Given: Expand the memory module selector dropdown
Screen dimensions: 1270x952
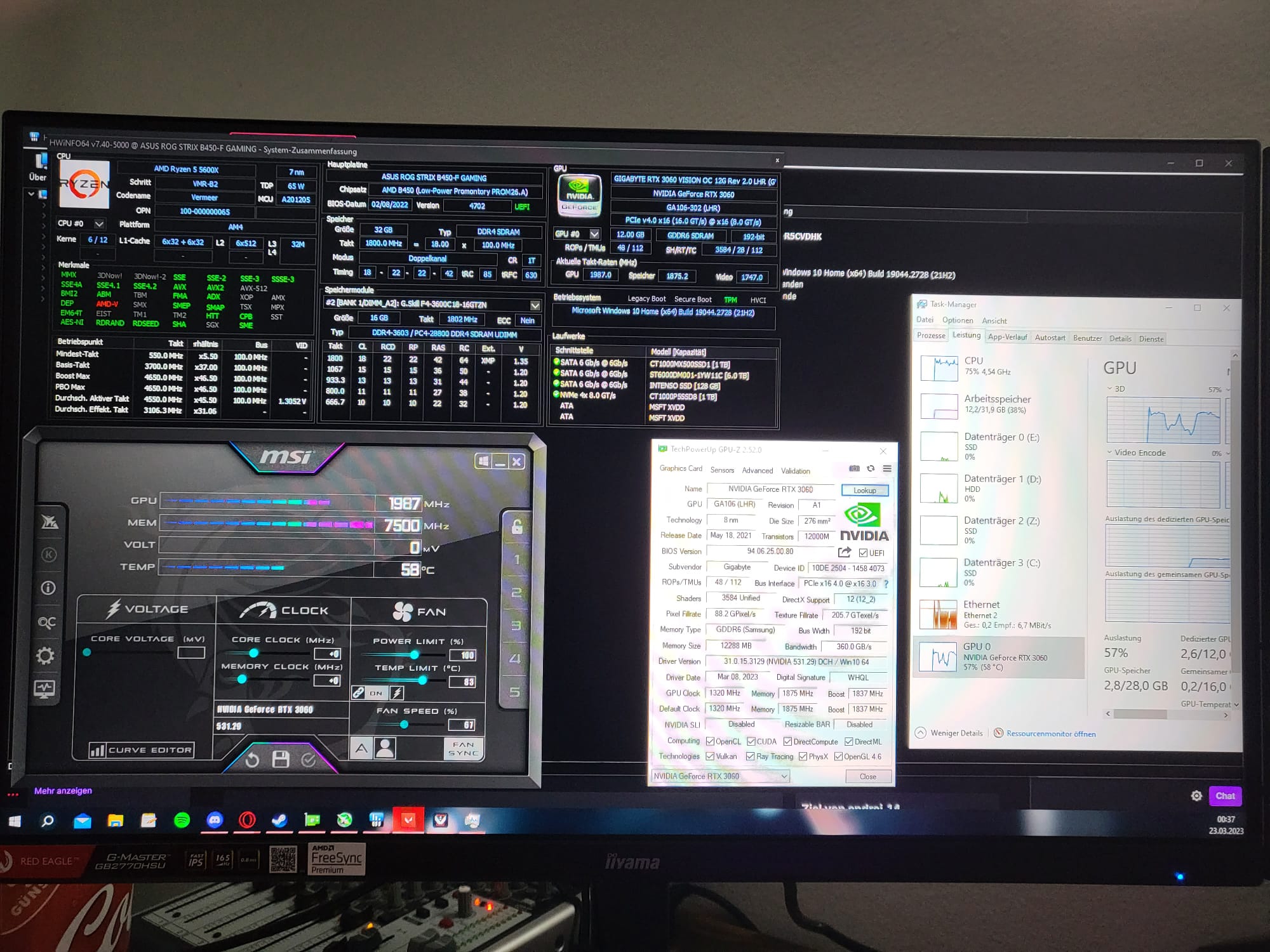Looking at the screenshot, I should pos(535,305).
